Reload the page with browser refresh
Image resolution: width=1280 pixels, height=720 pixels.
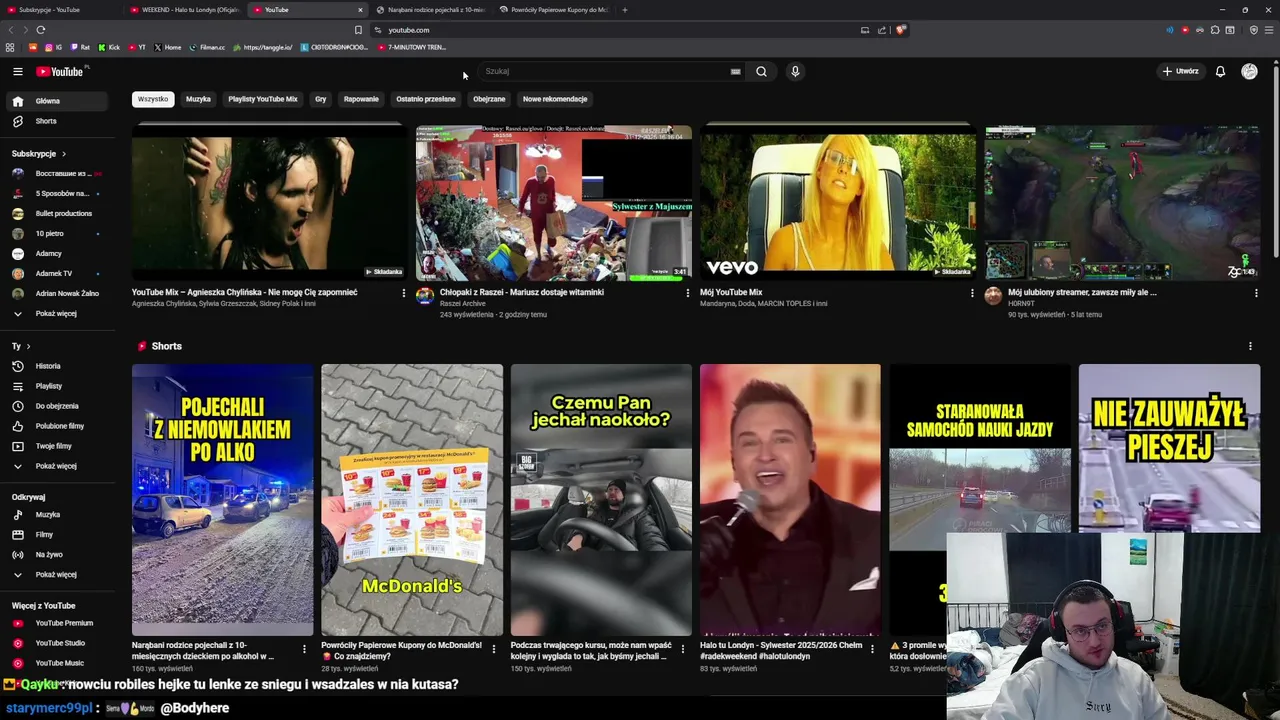40,30
